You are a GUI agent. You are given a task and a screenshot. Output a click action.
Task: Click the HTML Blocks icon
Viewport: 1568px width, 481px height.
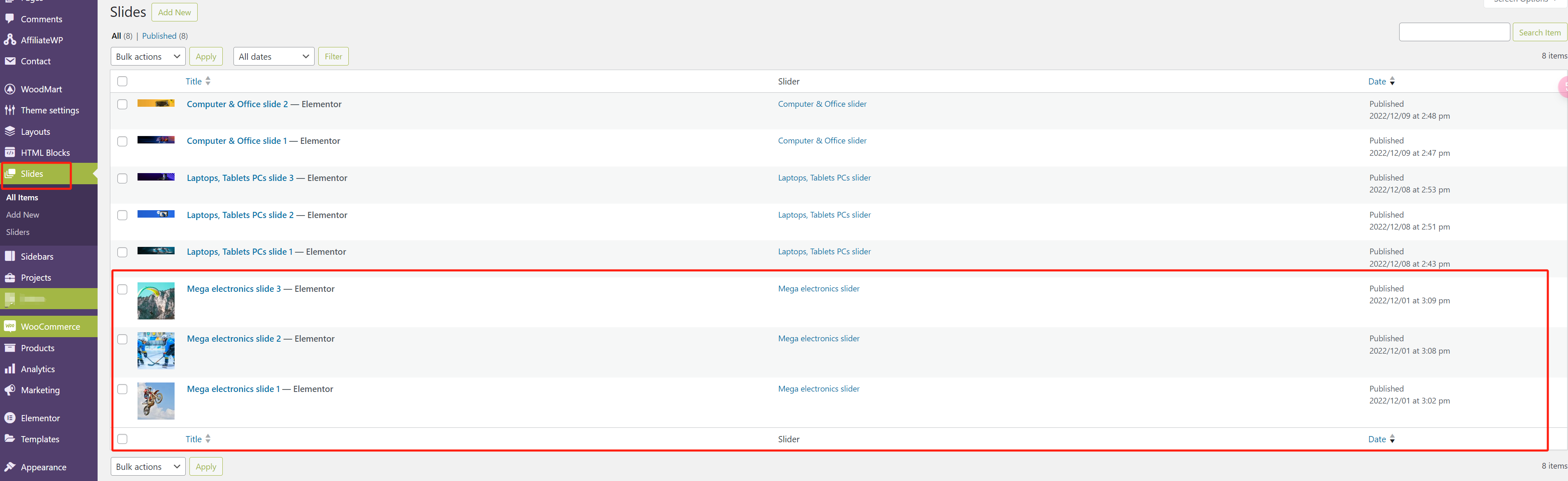10,153
